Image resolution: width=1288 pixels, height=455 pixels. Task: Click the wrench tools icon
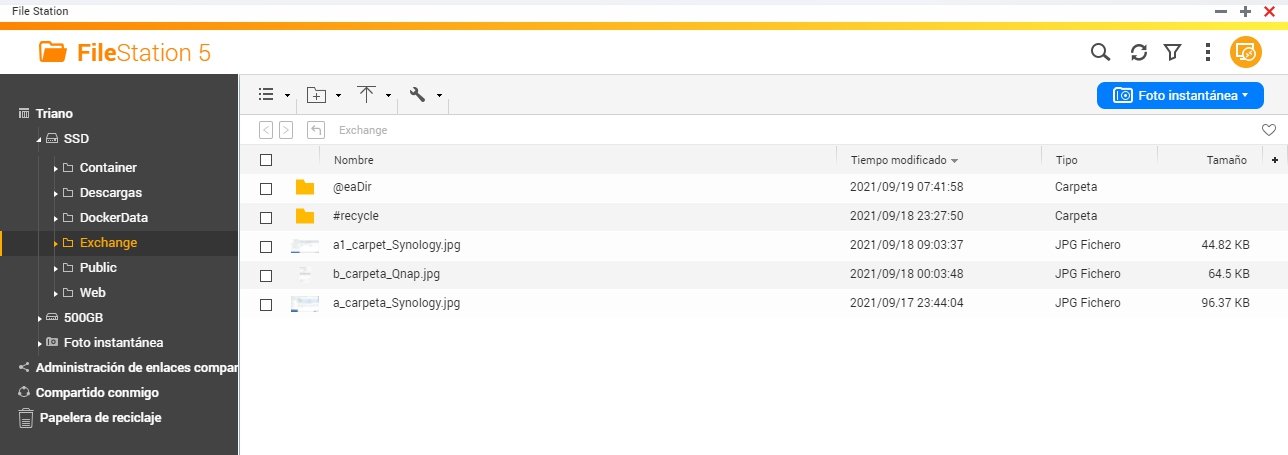(x=418, y=95)
